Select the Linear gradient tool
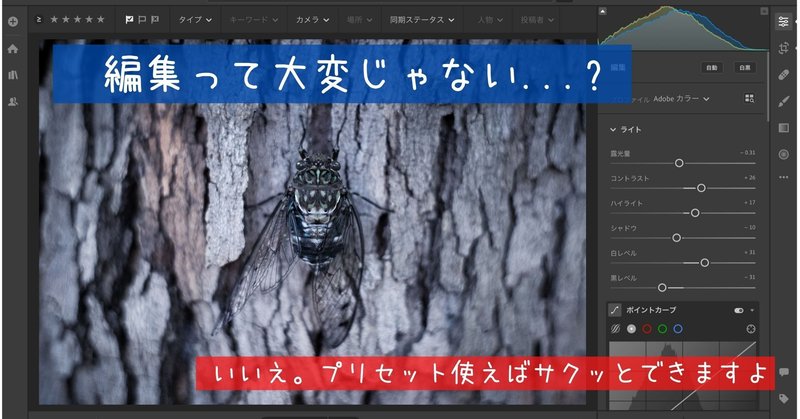Screen dimensions: 800x419 784,128
